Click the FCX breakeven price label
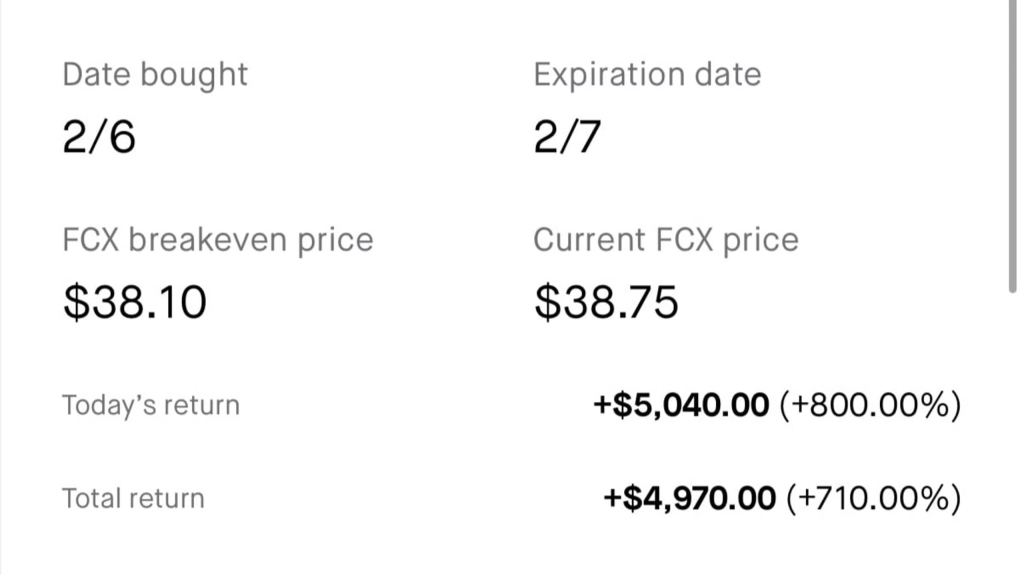This screenshot has height=575, width=1024. 217,241
